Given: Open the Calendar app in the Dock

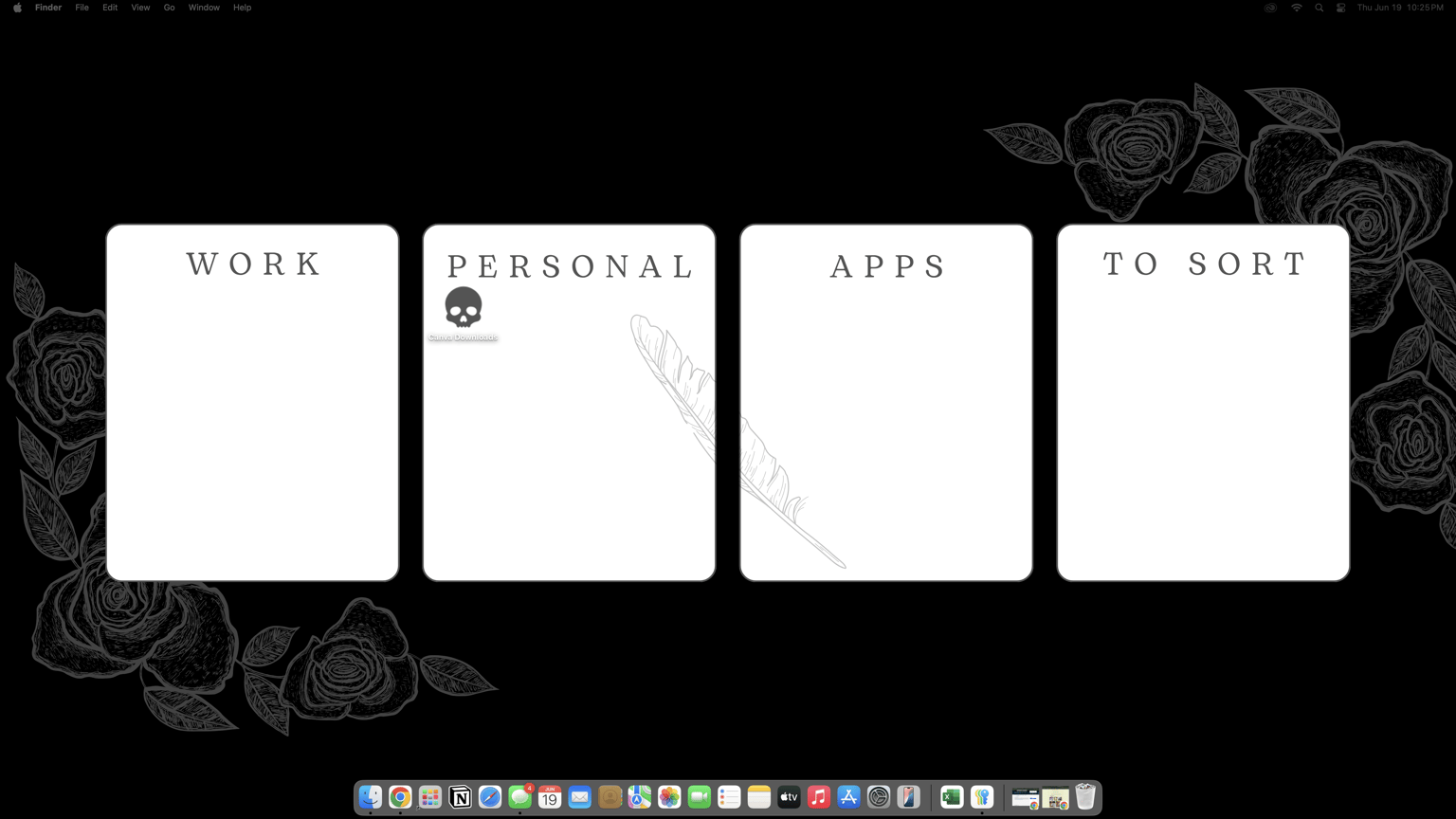Looking at the screenshot, I should click(550, 797).
